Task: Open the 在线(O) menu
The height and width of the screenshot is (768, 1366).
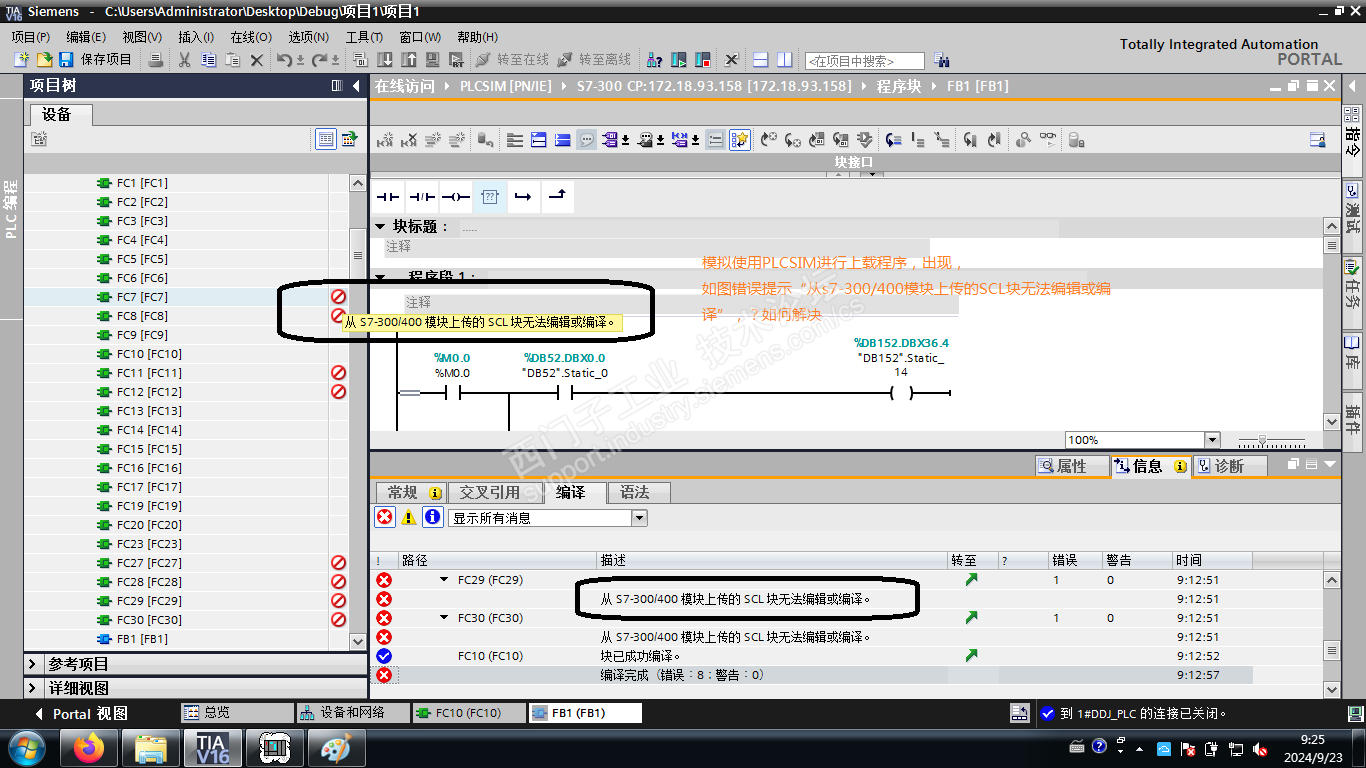Action: 250,37
